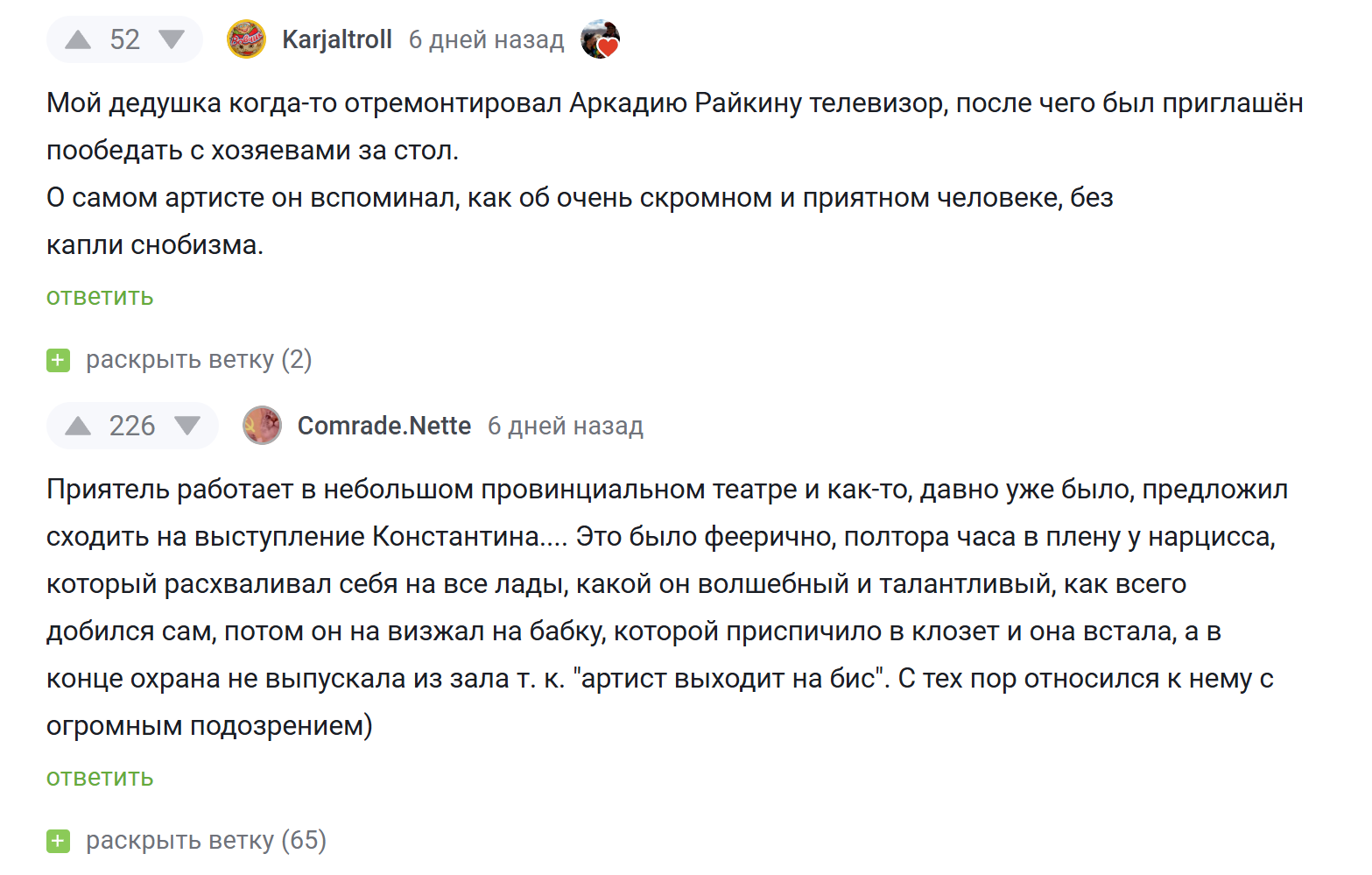Click the 226 rating score
Screen dimensions: 1372x875
click(132, 426)
